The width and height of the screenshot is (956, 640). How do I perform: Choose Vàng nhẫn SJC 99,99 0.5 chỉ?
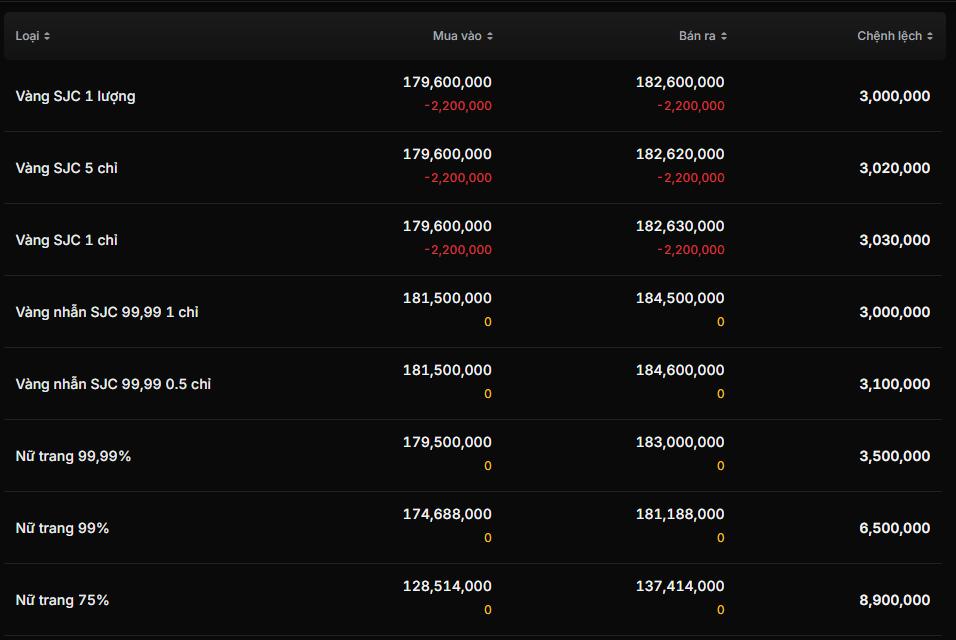tap(113, 384)
